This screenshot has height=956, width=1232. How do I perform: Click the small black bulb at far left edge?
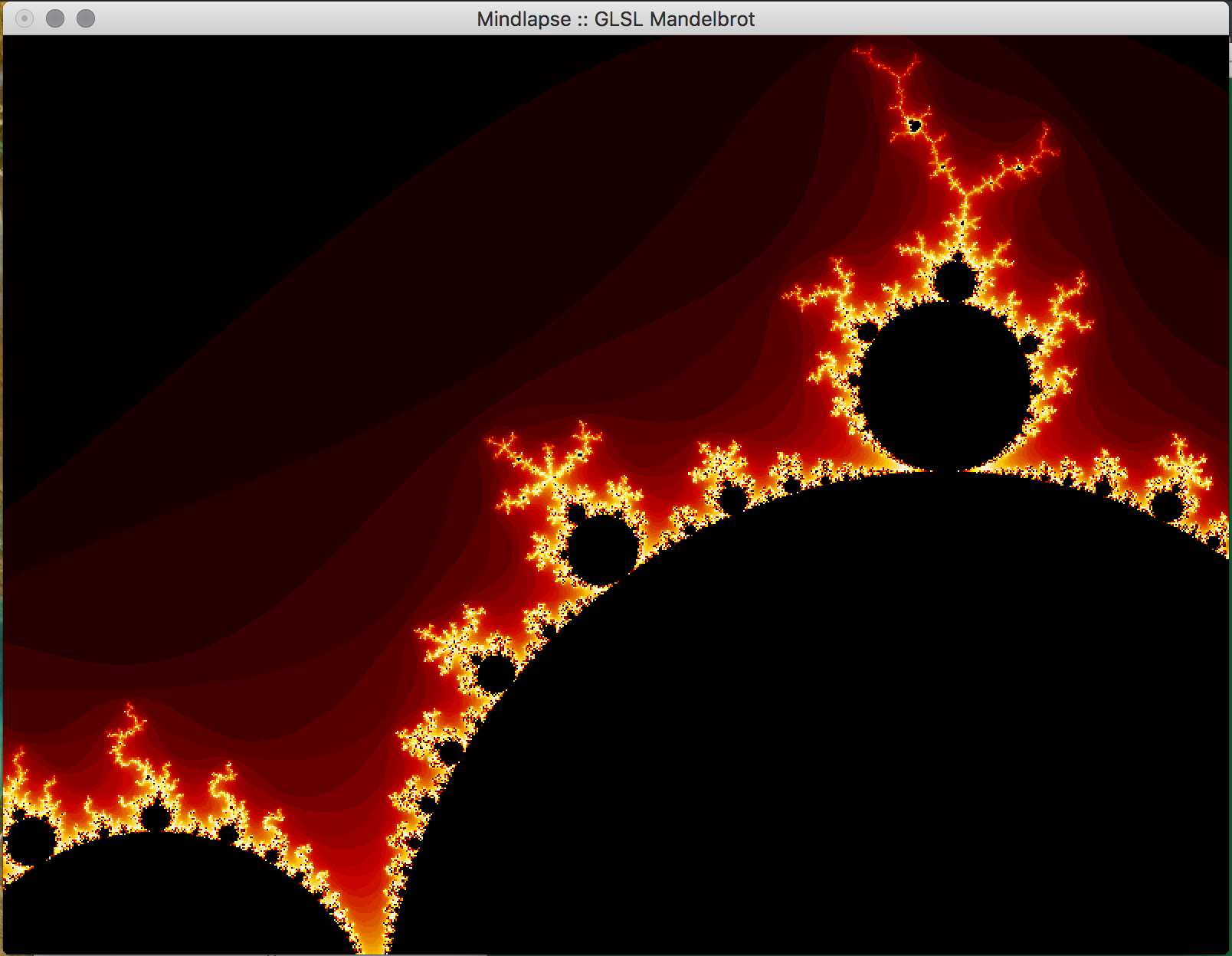coord(29,840)
